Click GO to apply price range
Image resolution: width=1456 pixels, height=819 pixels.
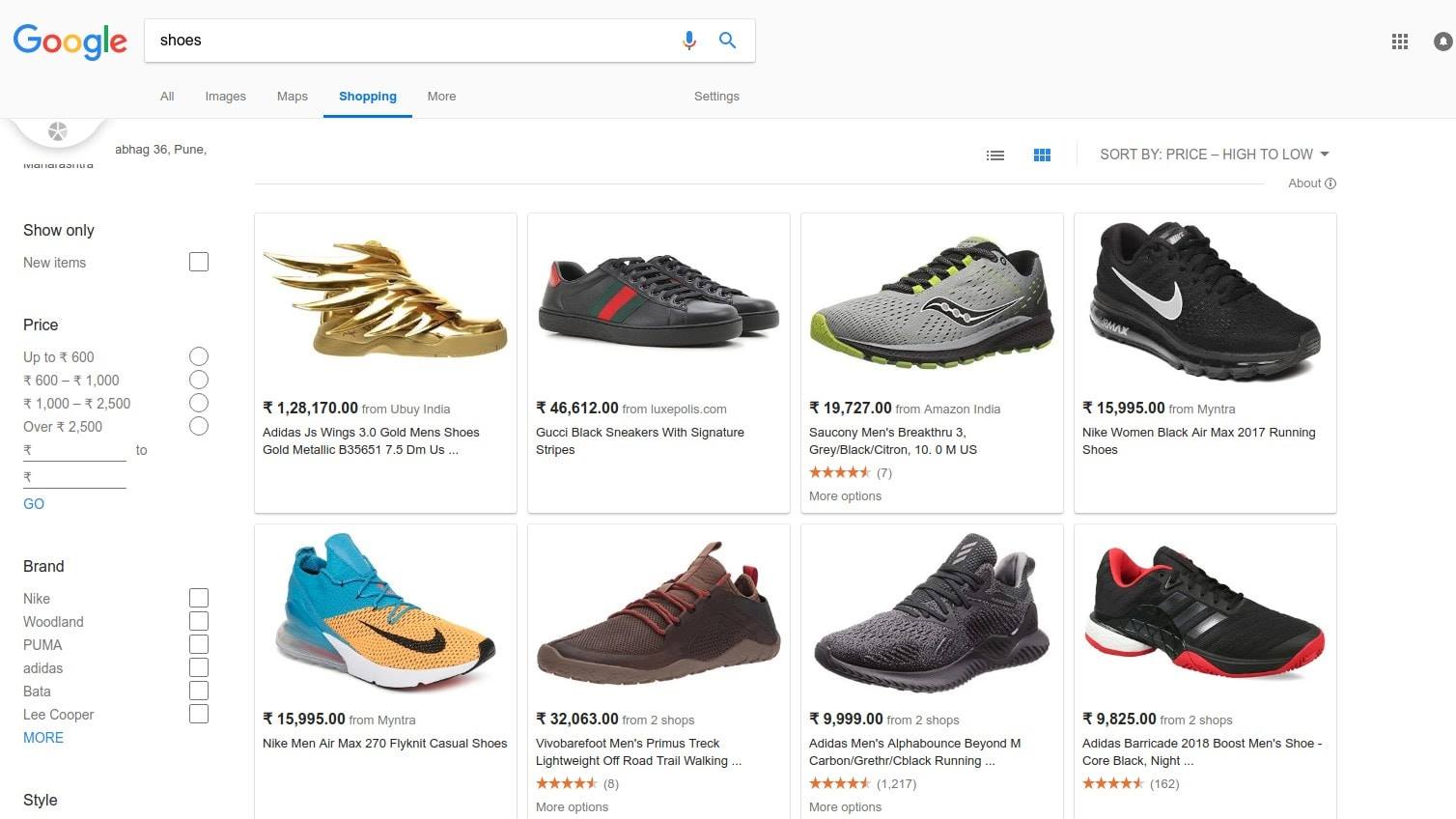34,504
